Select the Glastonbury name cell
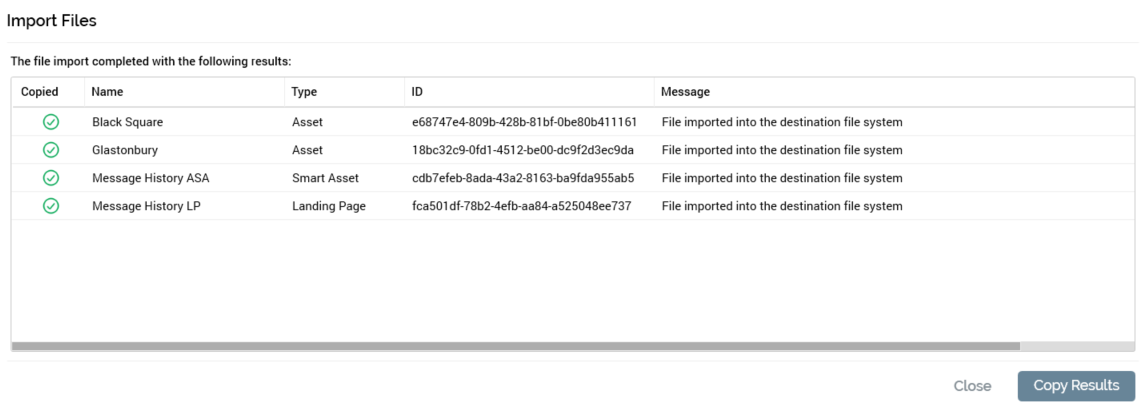The image size is (1143, 408). [x=125, y=150]
